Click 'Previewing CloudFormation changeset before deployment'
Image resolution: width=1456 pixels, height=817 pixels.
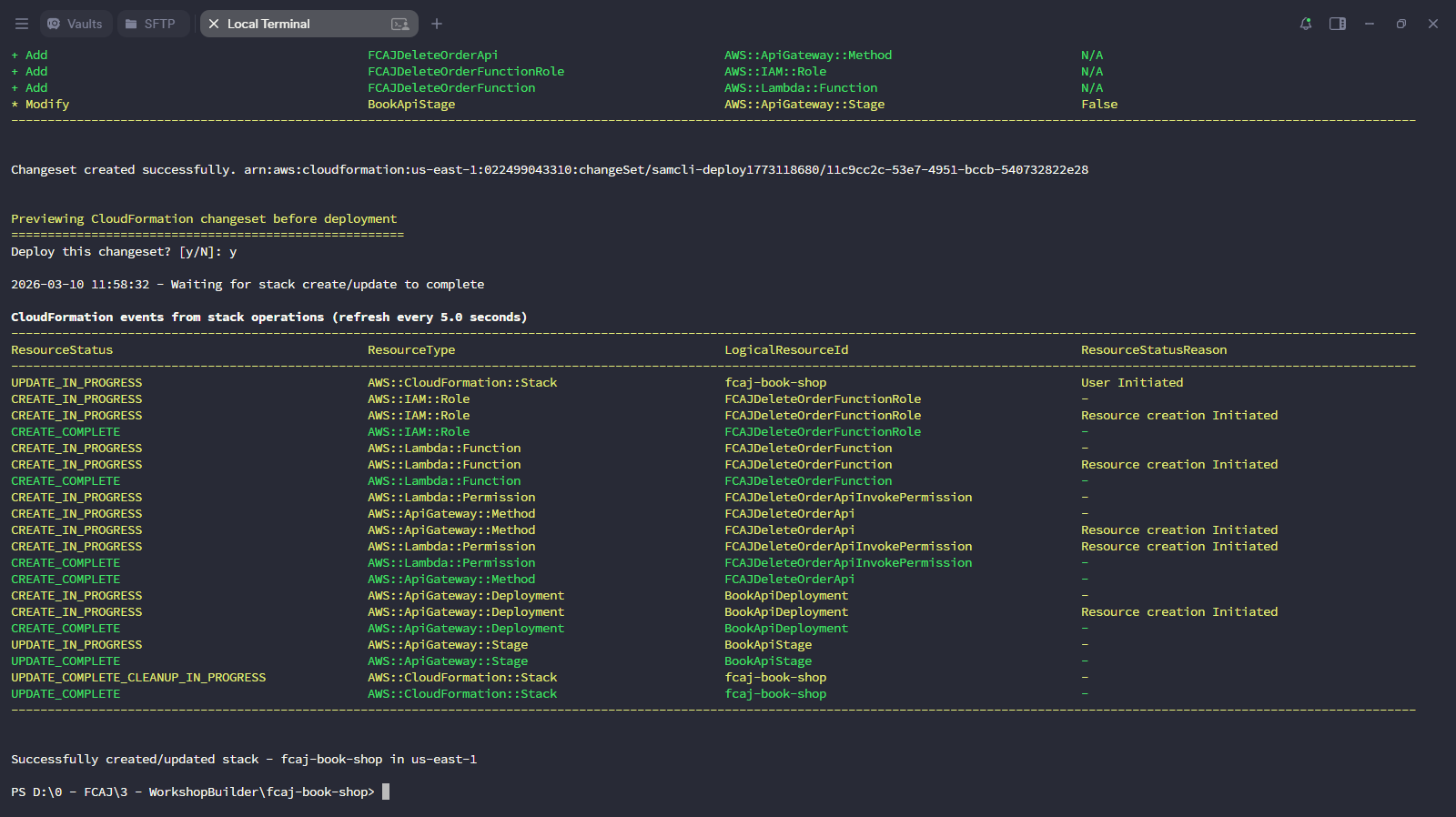[x=204, y=218]
